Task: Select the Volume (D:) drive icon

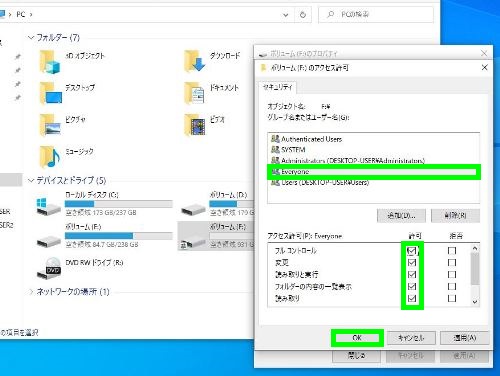Action: 193,210
